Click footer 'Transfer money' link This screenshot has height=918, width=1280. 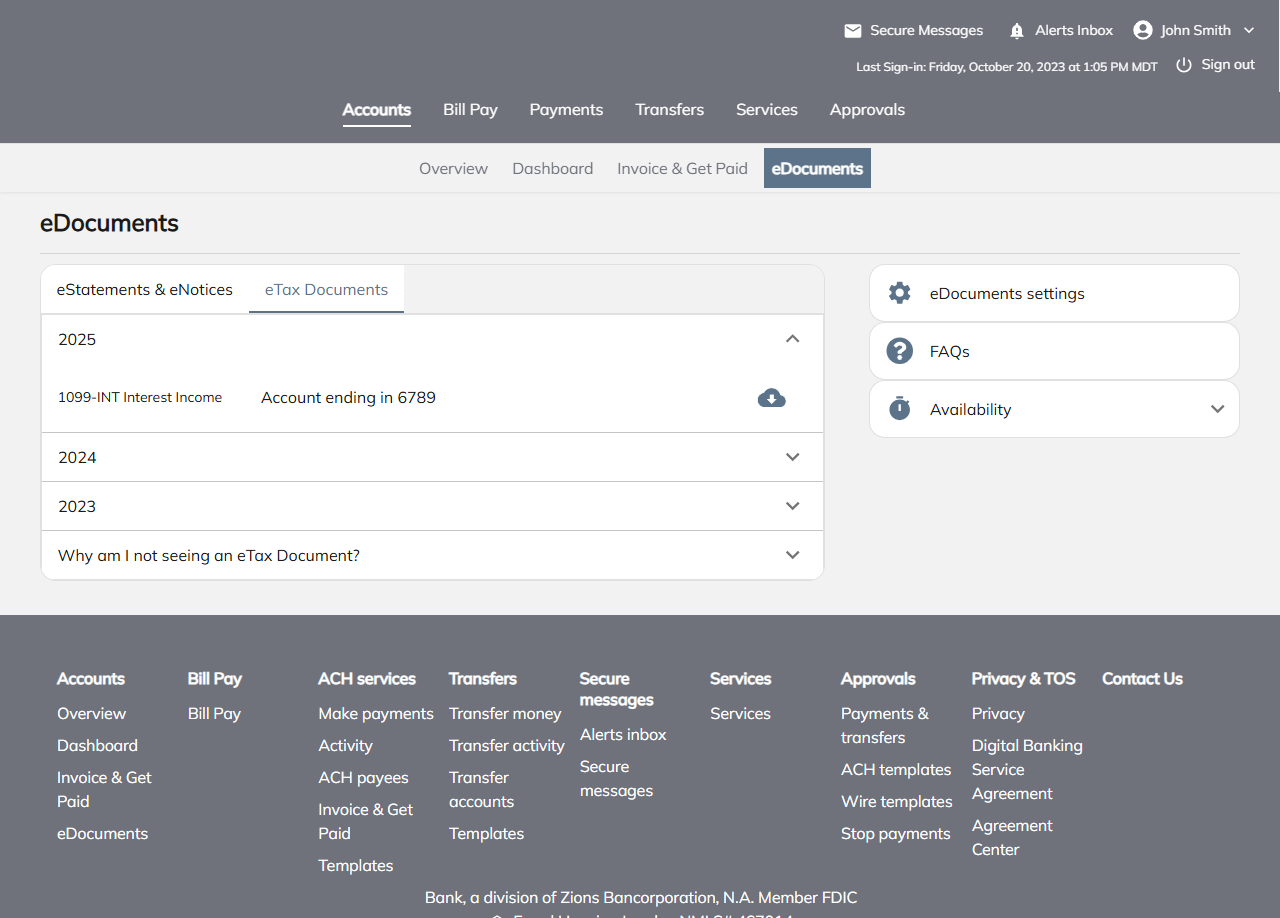tap(505, 714)
